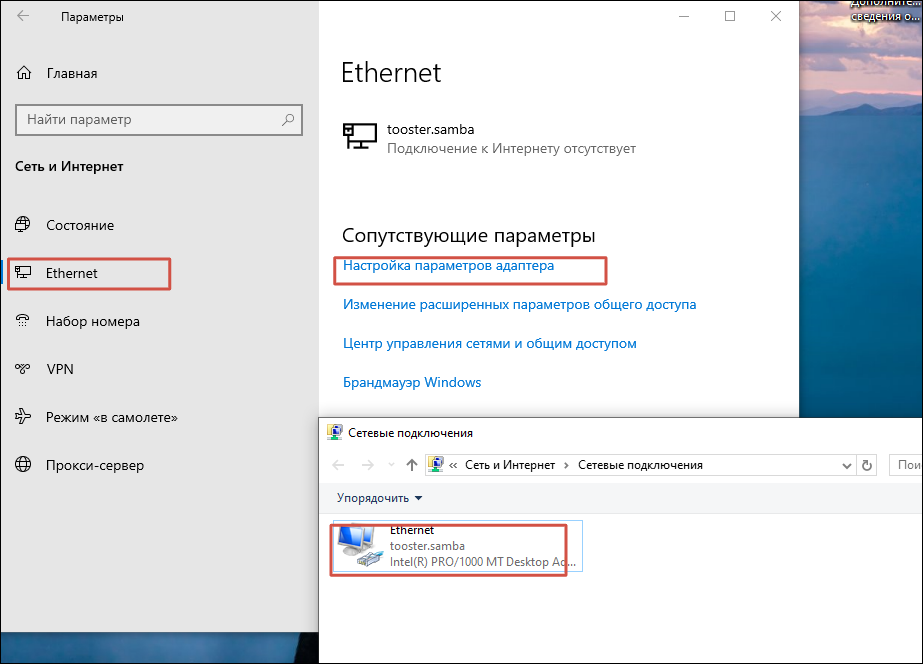Click the magnifier icon in settings search
The image size is (923, 664).
(x=288, y=120)
